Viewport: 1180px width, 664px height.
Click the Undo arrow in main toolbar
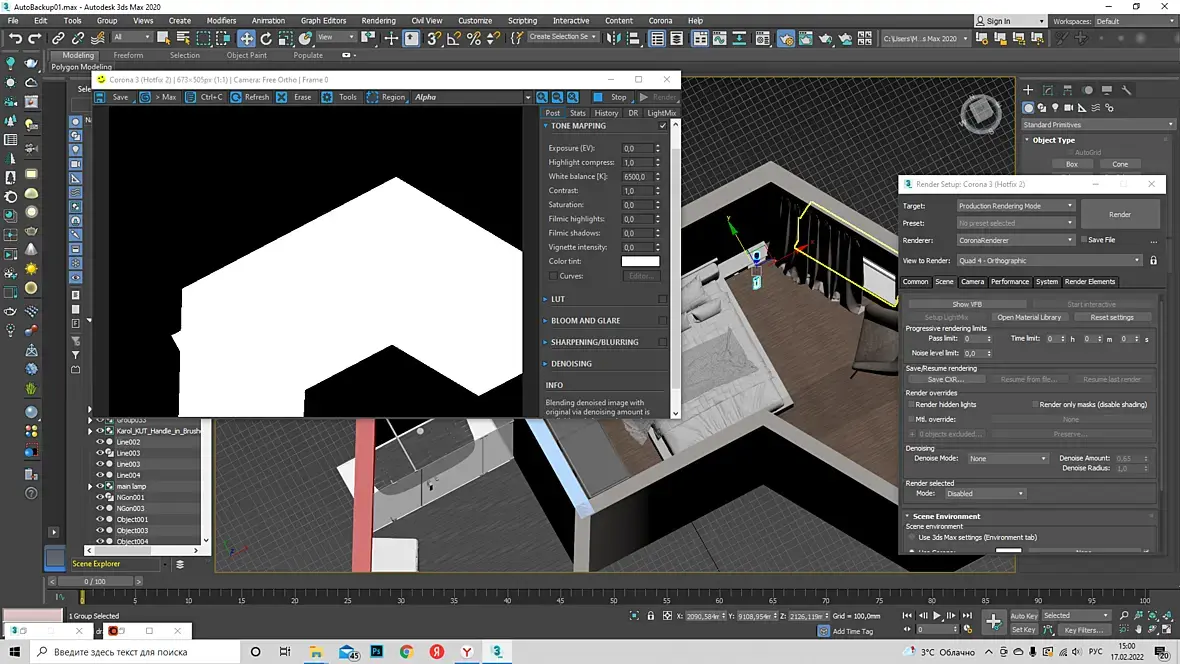pos(15,38)
